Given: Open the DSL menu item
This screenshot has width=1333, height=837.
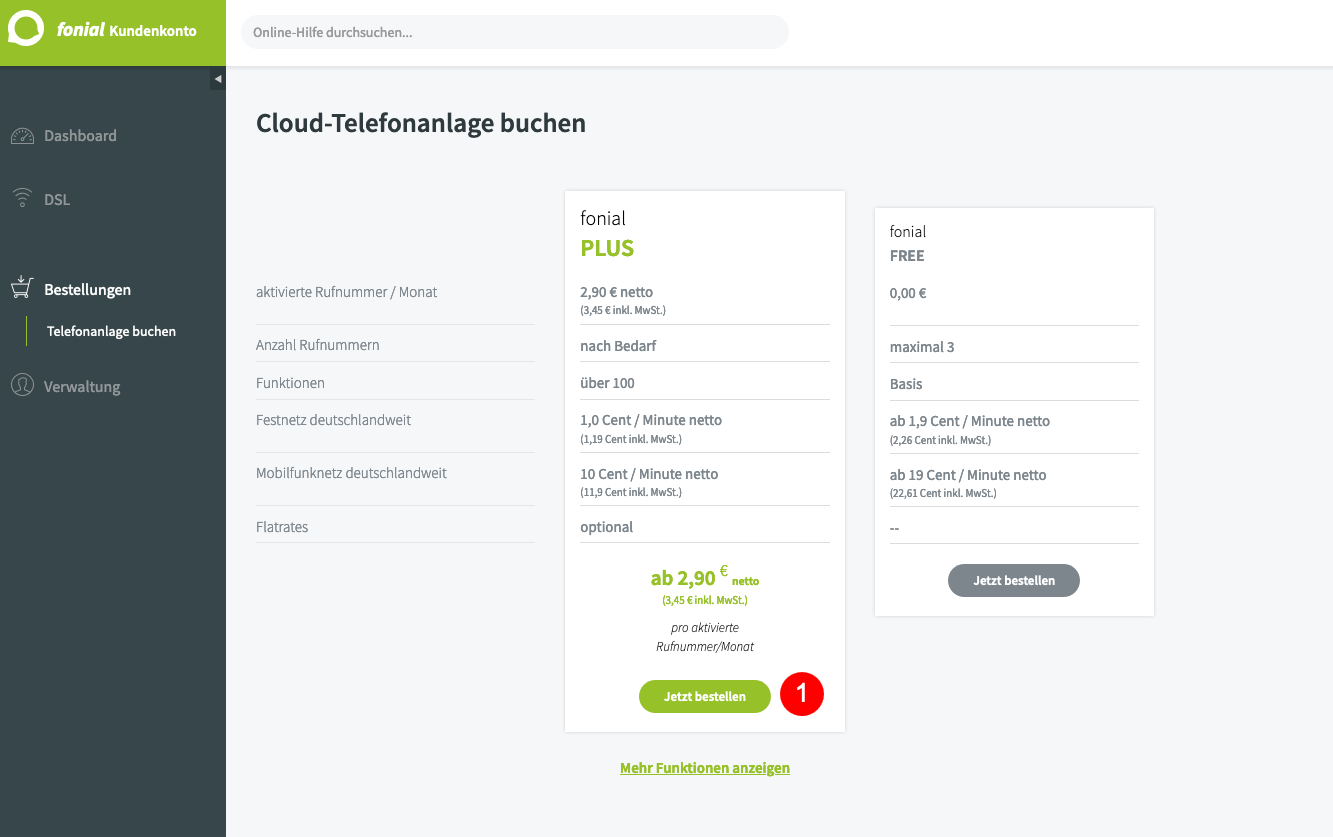Looking at the screenshot, I should click(57, 199).
